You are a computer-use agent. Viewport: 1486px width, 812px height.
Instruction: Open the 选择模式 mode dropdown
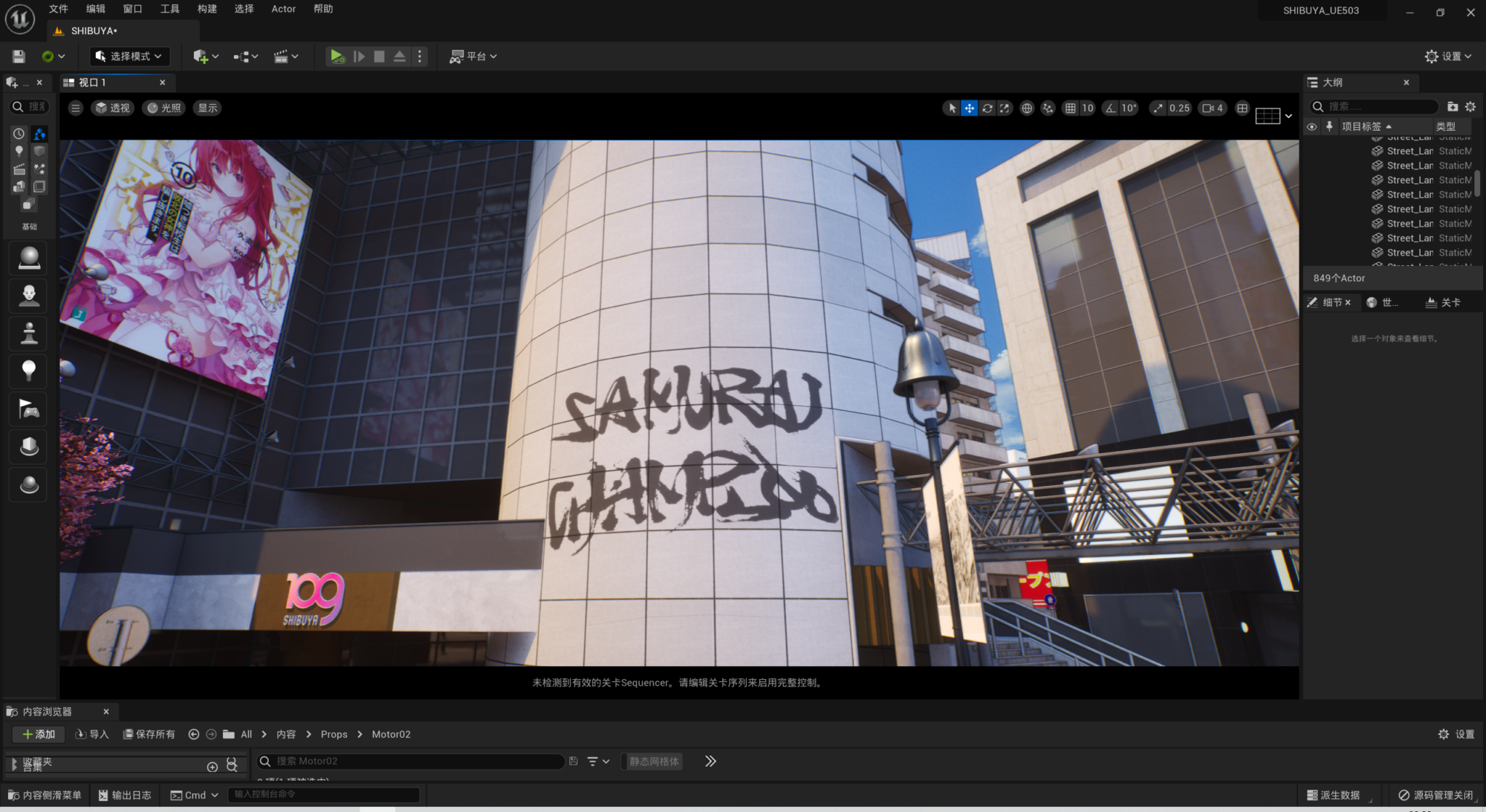[129, 56]
